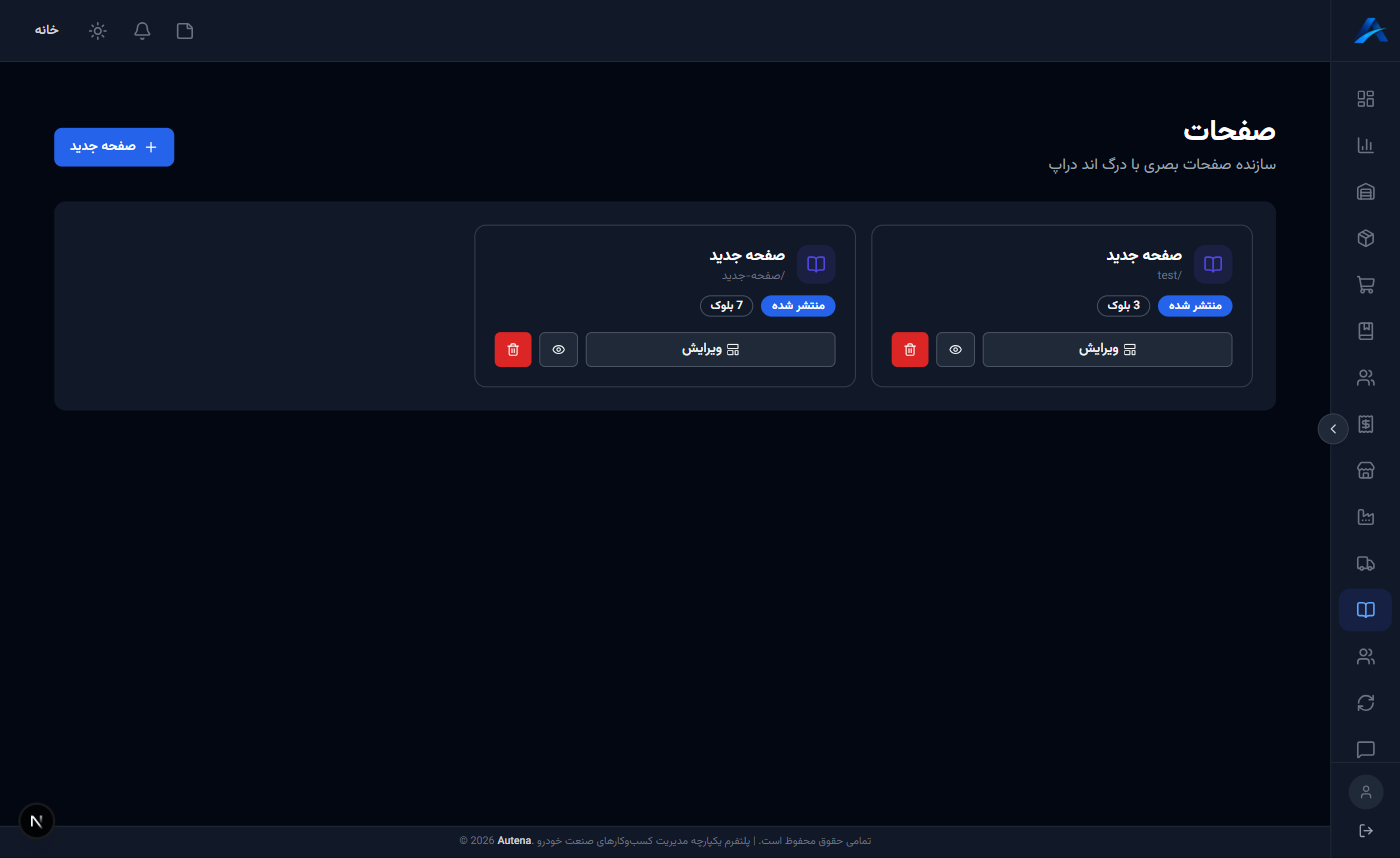Viewport: 1400px width, 858px height.
Task: Open the delivery truck icon in sidebar
Action: pos(1365,564)
